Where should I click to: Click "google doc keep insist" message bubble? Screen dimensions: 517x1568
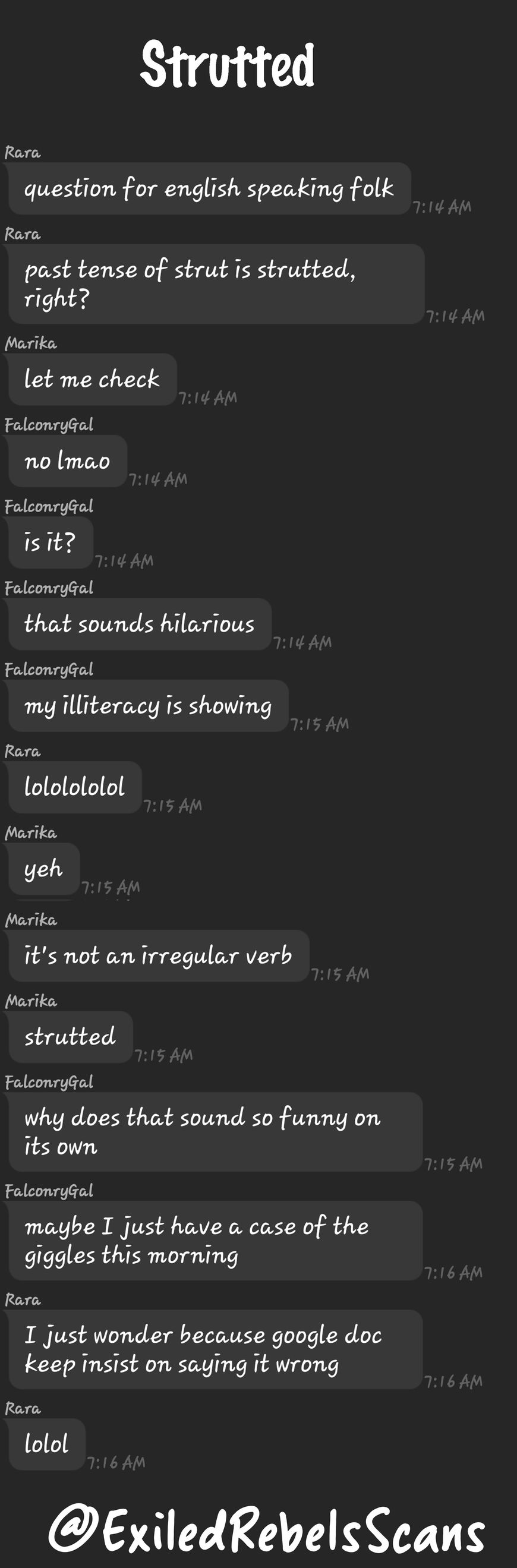215,1349
